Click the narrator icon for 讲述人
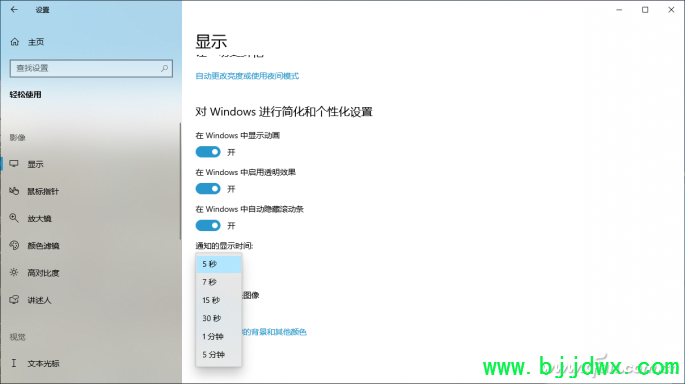 point(14,300)
